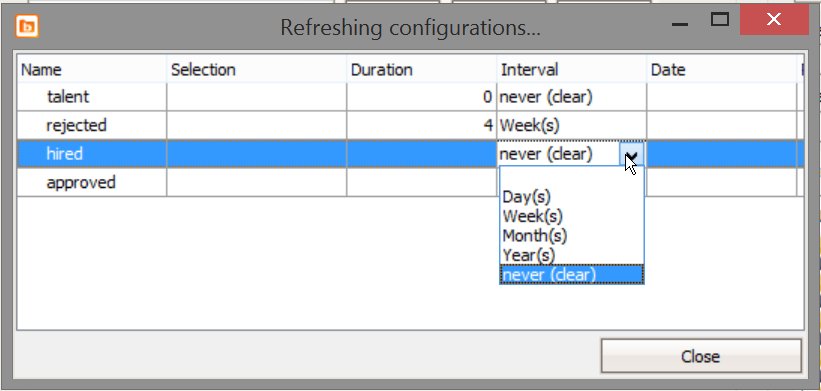Viewport: 821px width, 391px height.
Task: Click the Close button
Action: tap(701, 356)
